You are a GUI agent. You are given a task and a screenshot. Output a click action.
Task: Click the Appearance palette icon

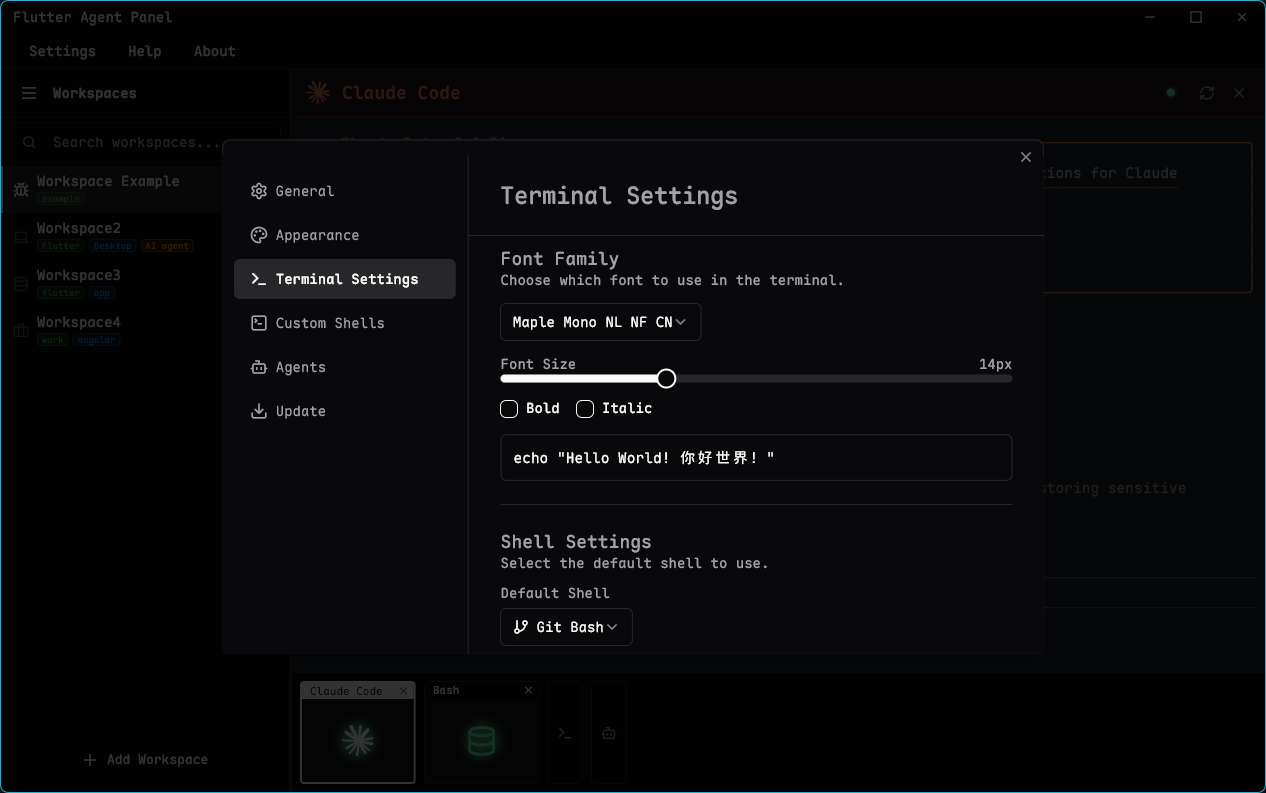point(259,235)
